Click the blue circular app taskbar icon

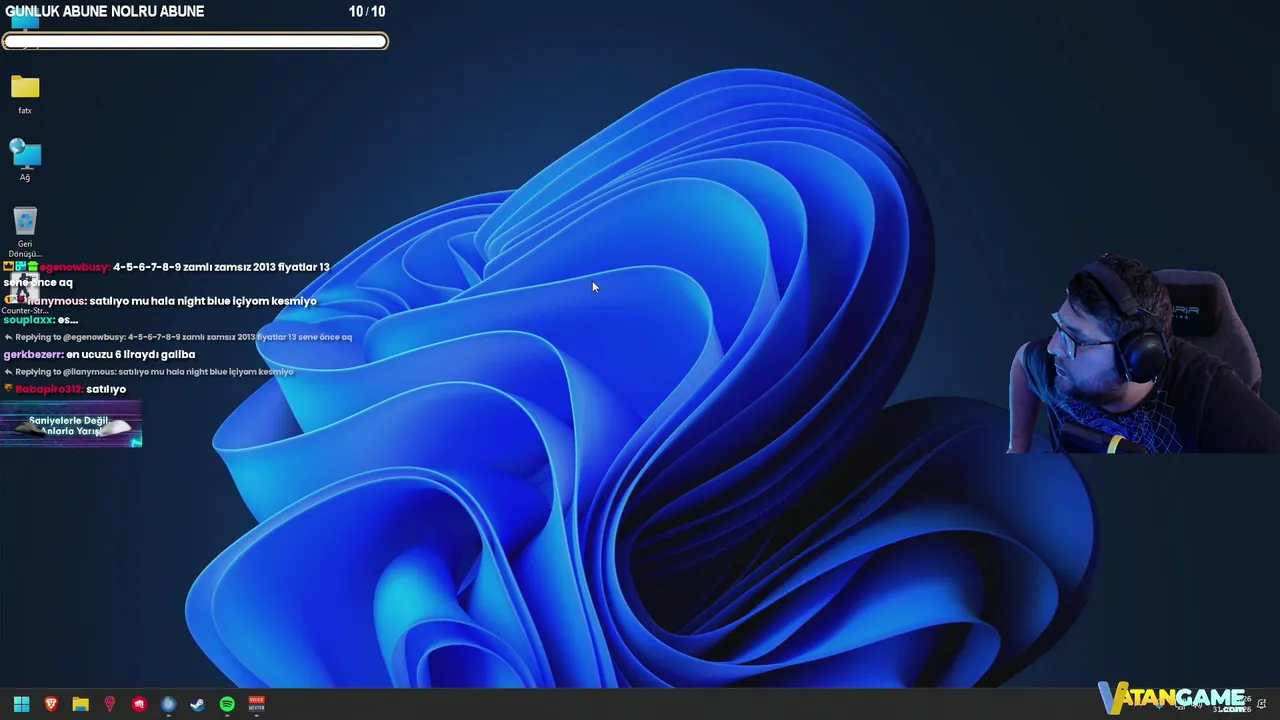pyautogui.click(x=168, y=704)
